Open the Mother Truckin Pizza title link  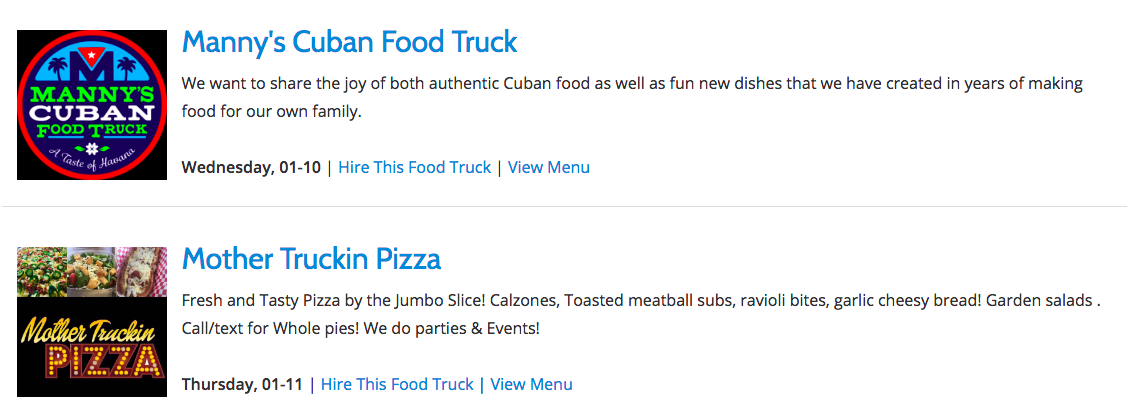pyautogui.click(x=311, y=259)
